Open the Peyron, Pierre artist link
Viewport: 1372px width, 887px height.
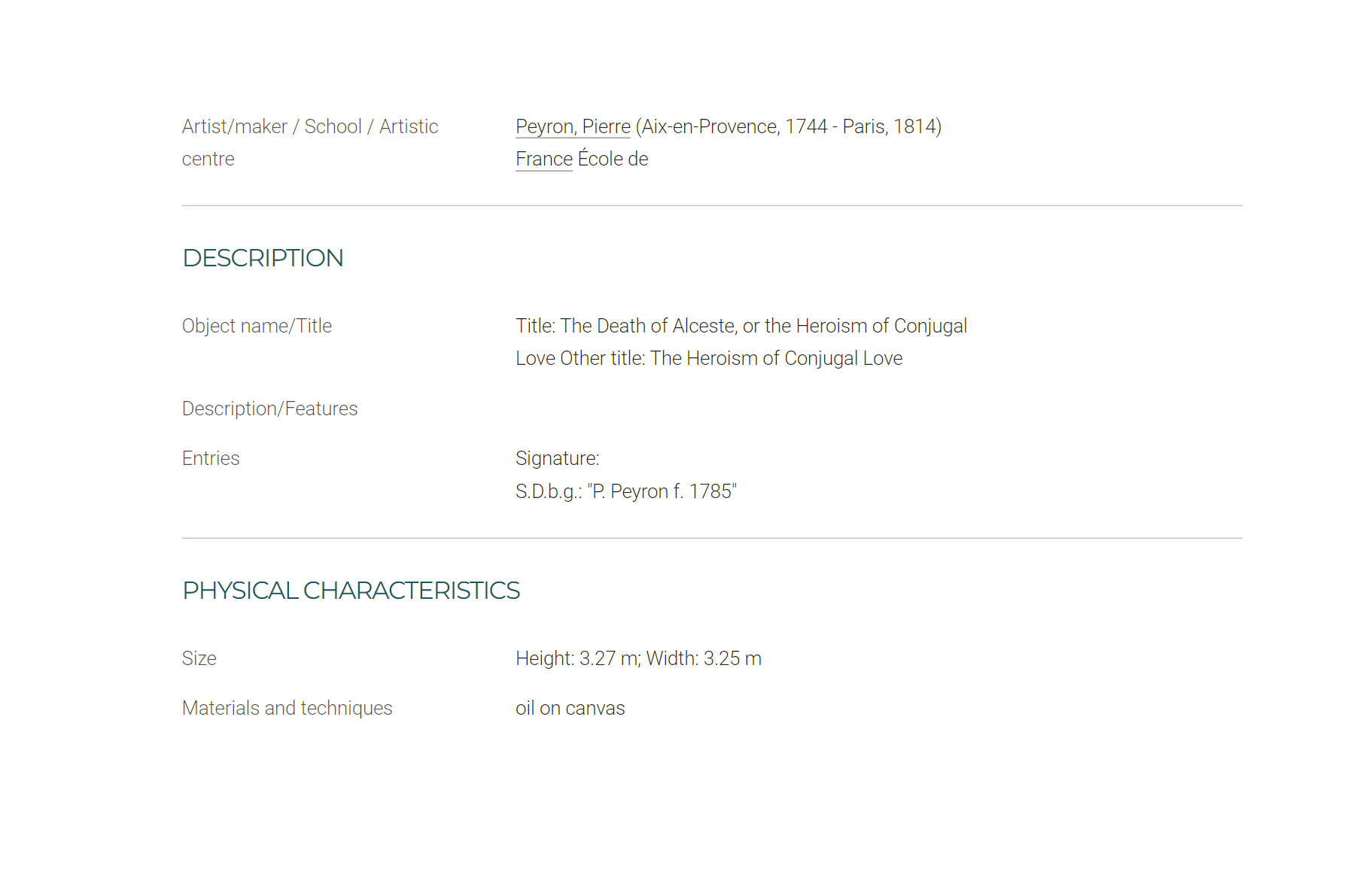coord(573,126)
